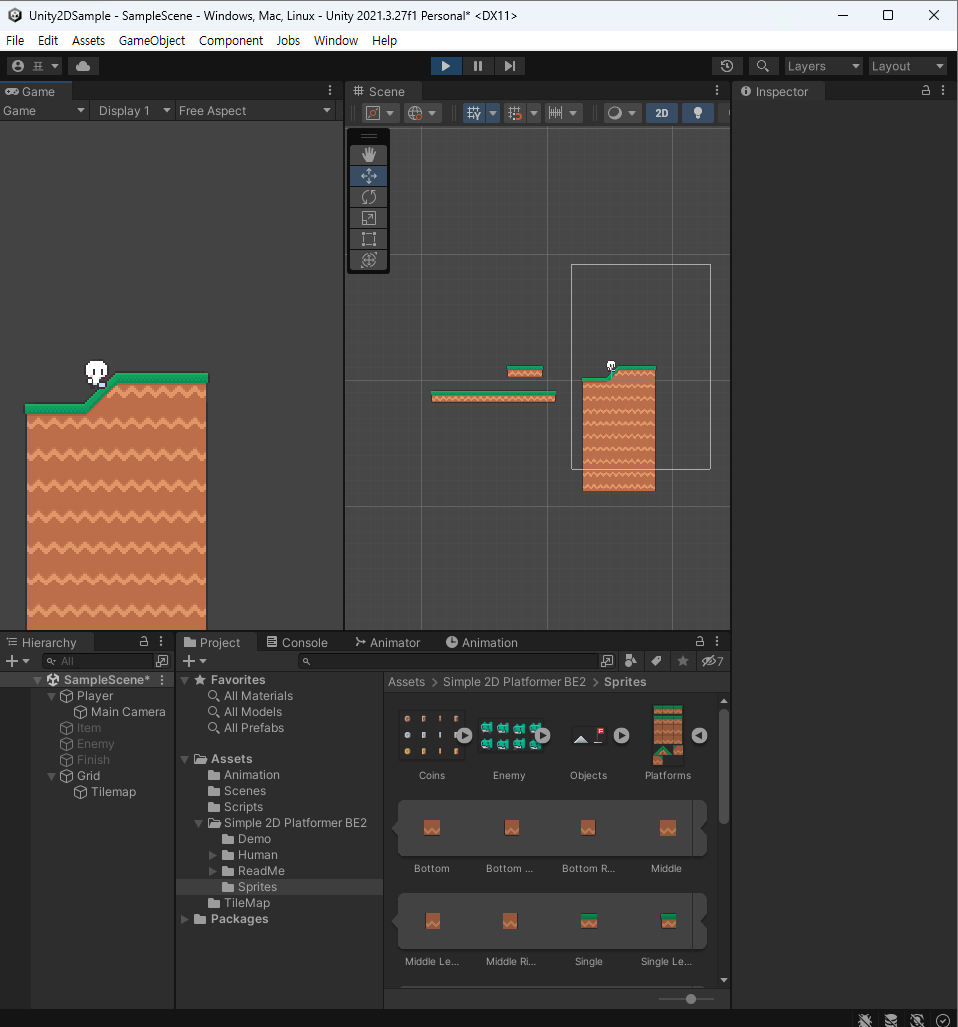Click the Step frame button

click(x=509, y=65)
